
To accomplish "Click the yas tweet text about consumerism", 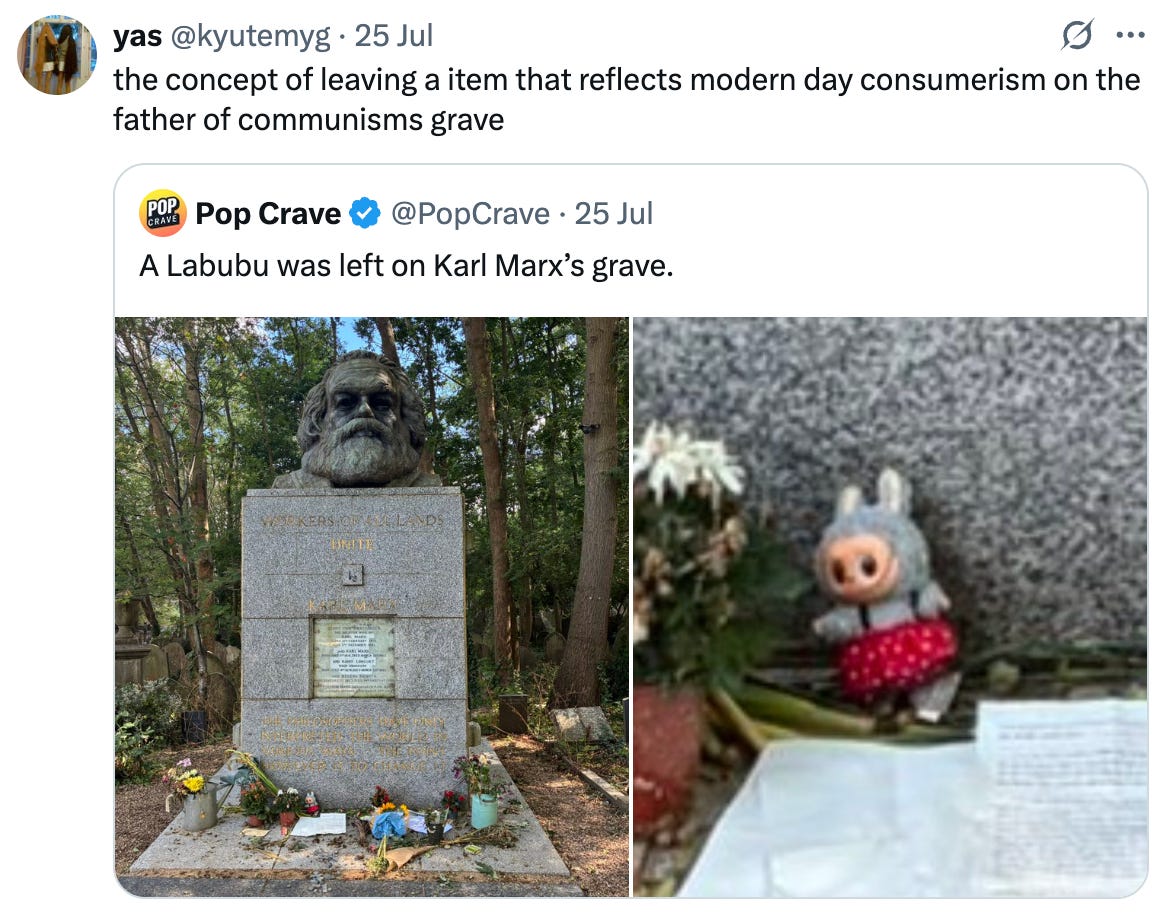I will [626, 100].
